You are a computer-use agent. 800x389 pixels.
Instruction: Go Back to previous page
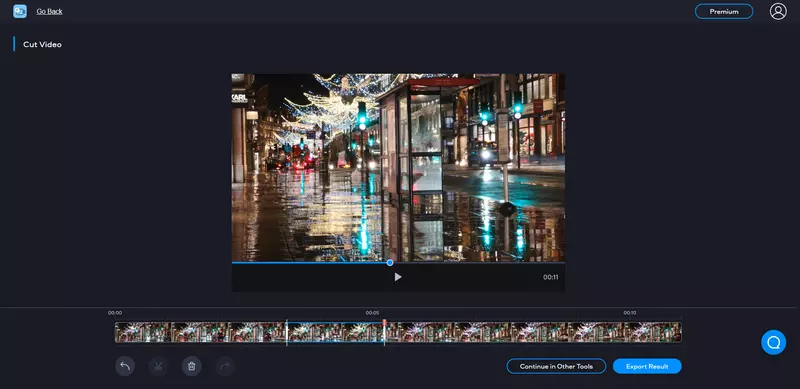click(x=49, y=11)
